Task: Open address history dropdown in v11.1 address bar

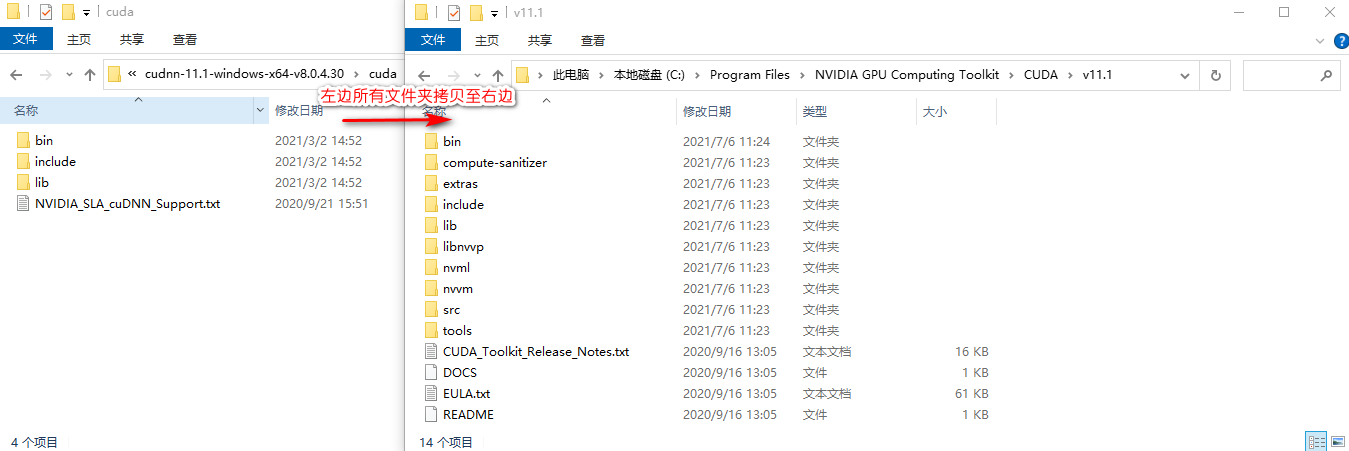Action: tap(1184, 75)
